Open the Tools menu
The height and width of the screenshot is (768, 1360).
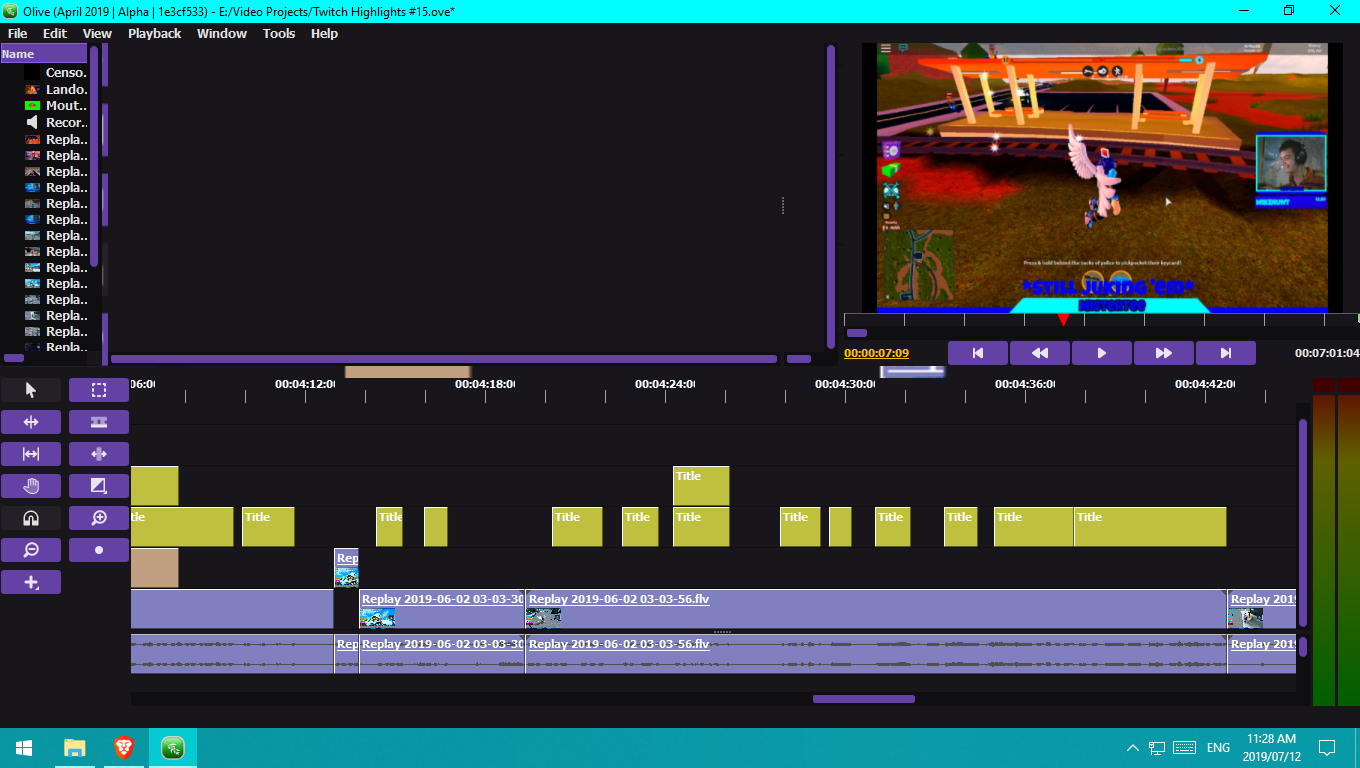(279, 33)
